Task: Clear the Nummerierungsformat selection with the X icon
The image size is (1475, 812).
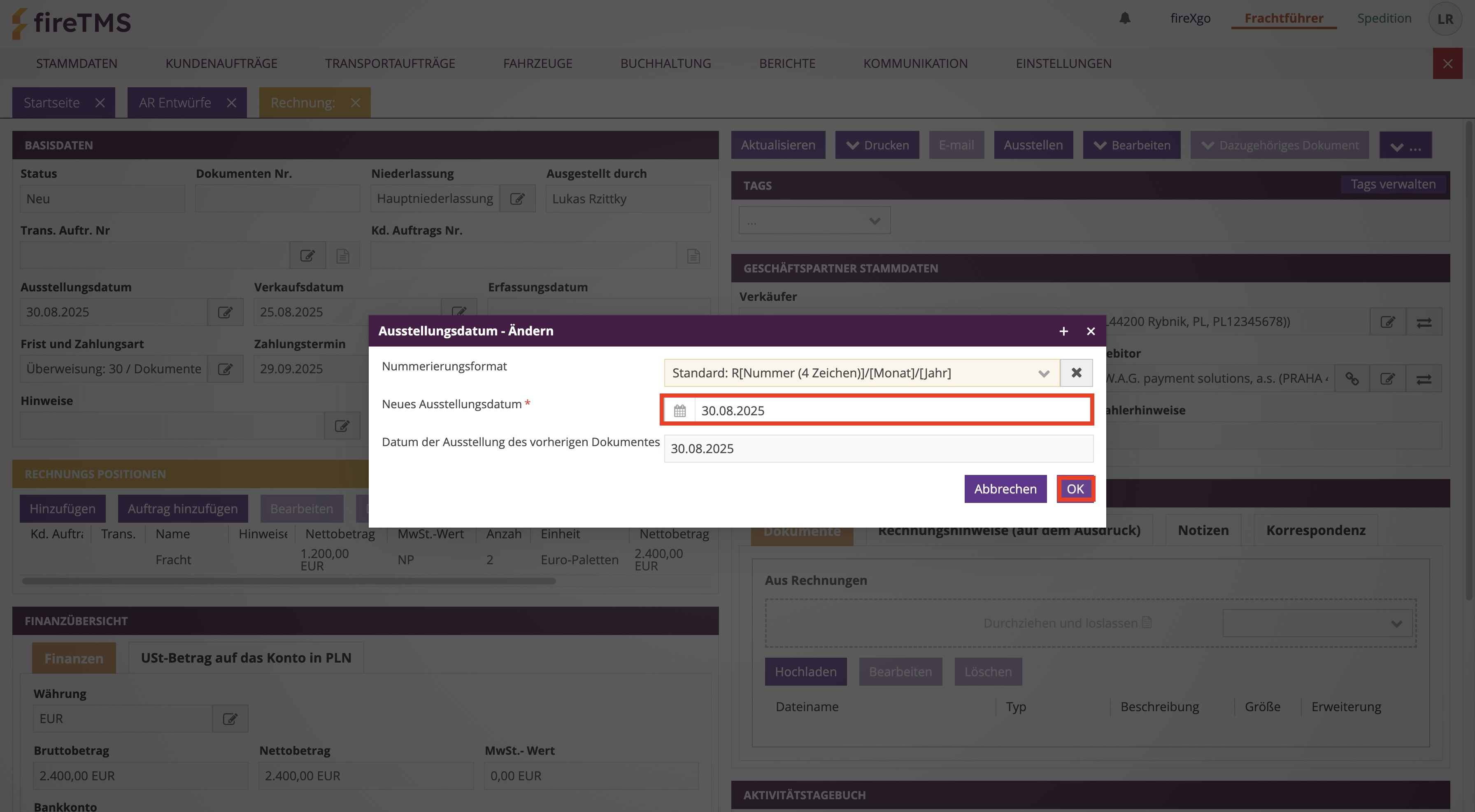Action: tap(1076, 373)
